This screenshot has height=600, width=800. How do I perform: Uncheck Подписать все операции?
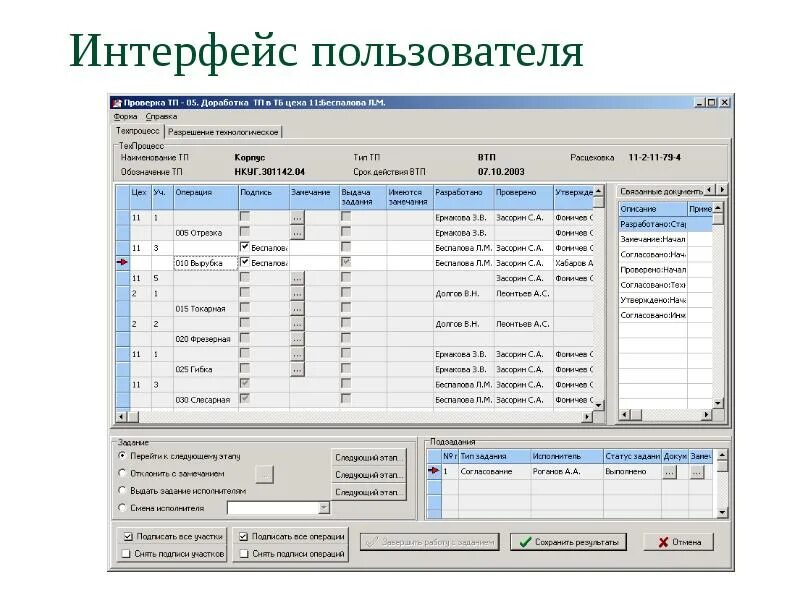(x=243, y=537)
